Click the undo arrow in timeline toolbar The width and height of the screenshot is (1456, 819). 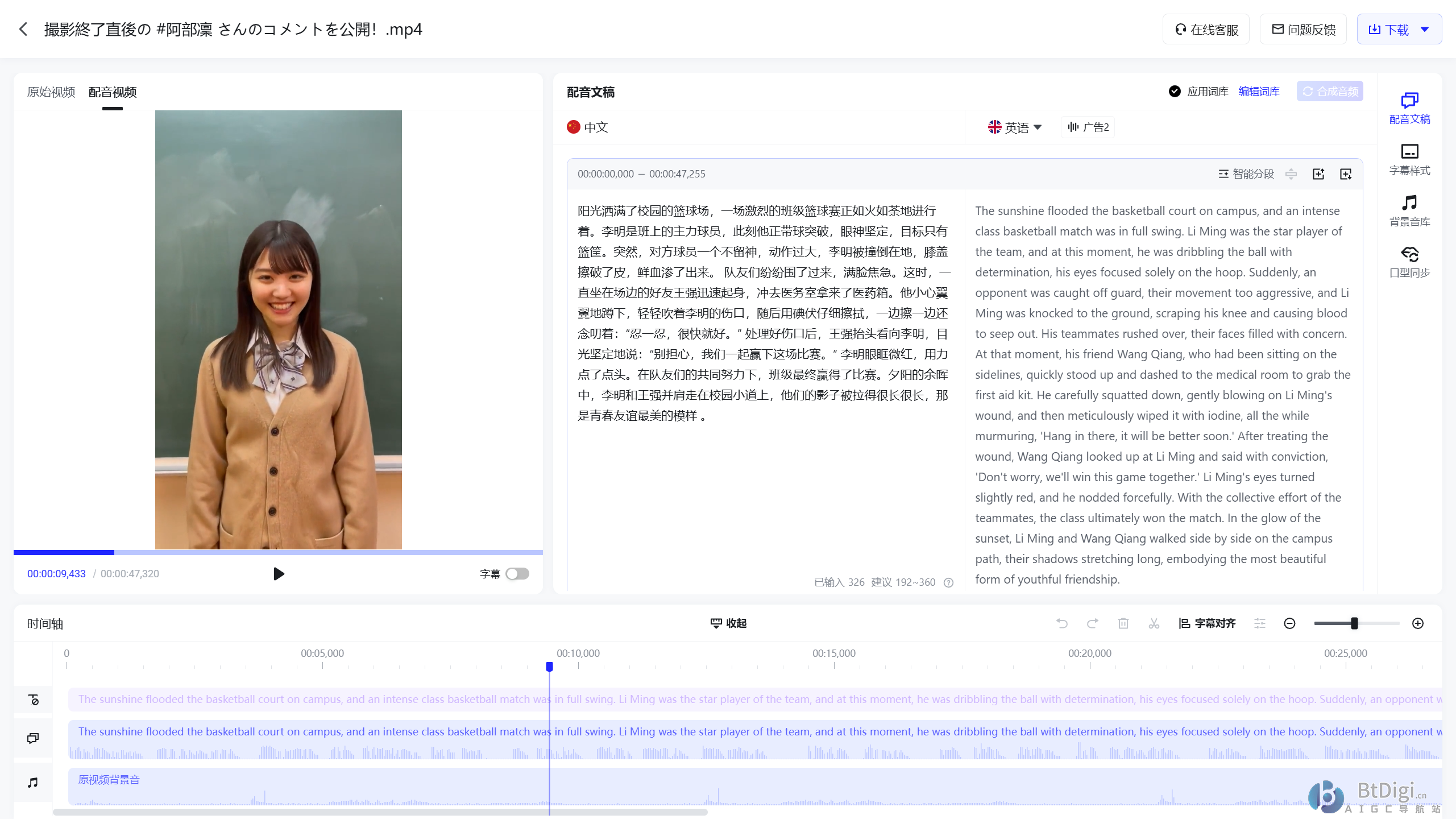[1061, 623]
